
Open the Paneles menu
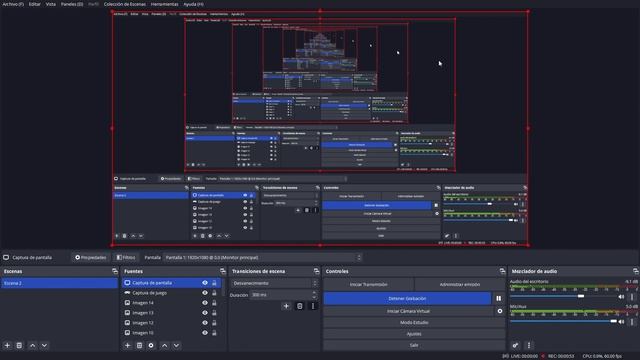click(x=72, y=4)
